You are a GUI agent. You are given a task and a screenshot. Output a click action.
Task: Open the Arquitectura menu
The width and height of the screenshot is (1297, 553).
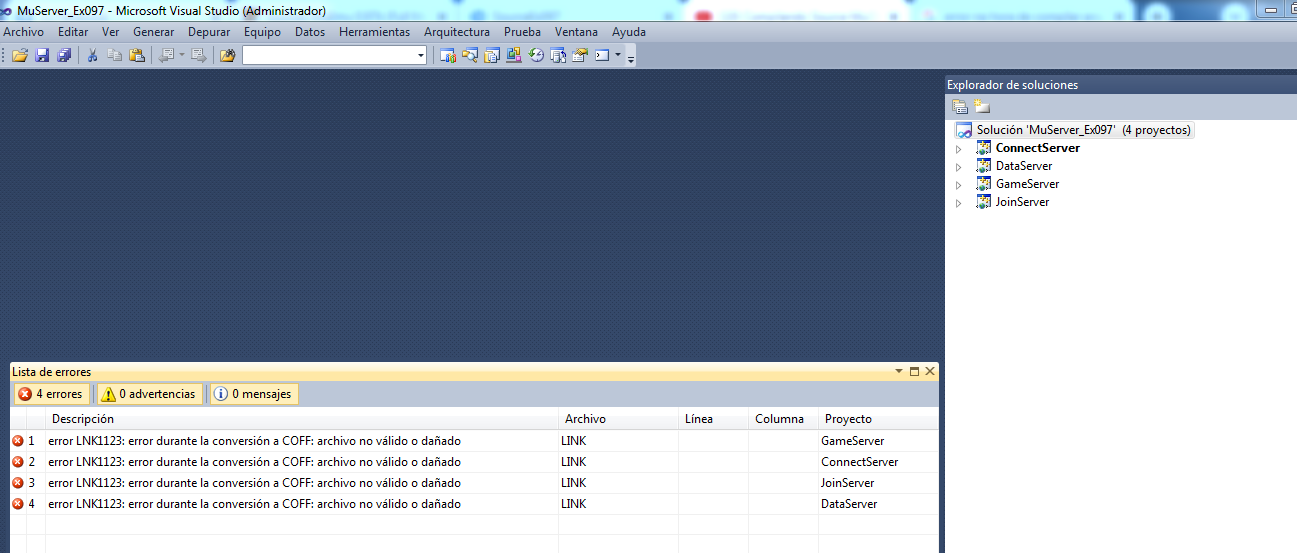tap(457, 32)
